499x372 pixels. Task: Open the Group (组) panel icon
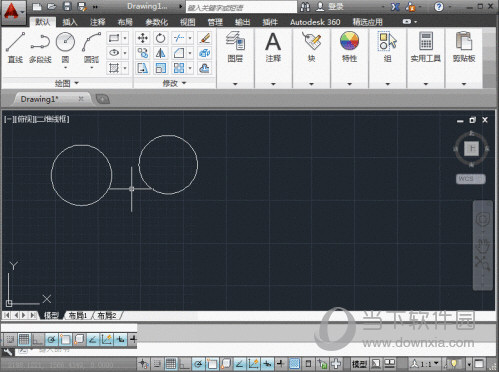tap(387, 41)
